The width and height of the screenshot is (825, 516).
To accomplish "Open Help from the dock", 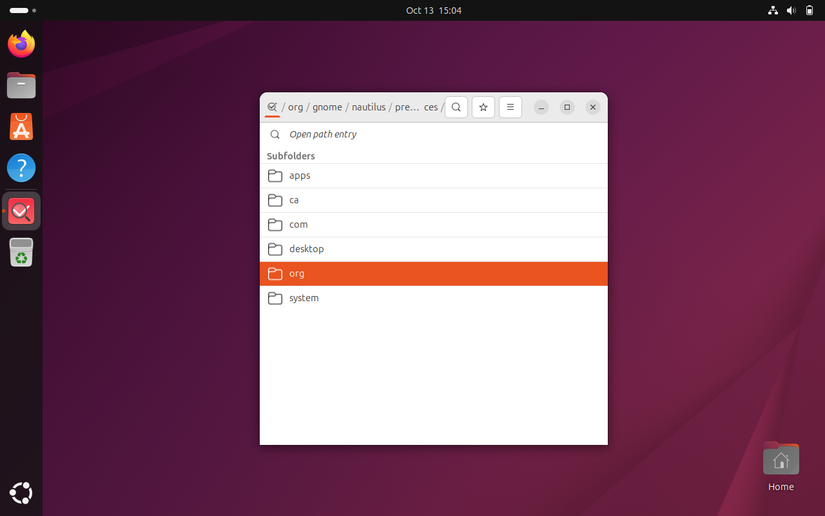I will pyautogui.click(x=21, y=168).
